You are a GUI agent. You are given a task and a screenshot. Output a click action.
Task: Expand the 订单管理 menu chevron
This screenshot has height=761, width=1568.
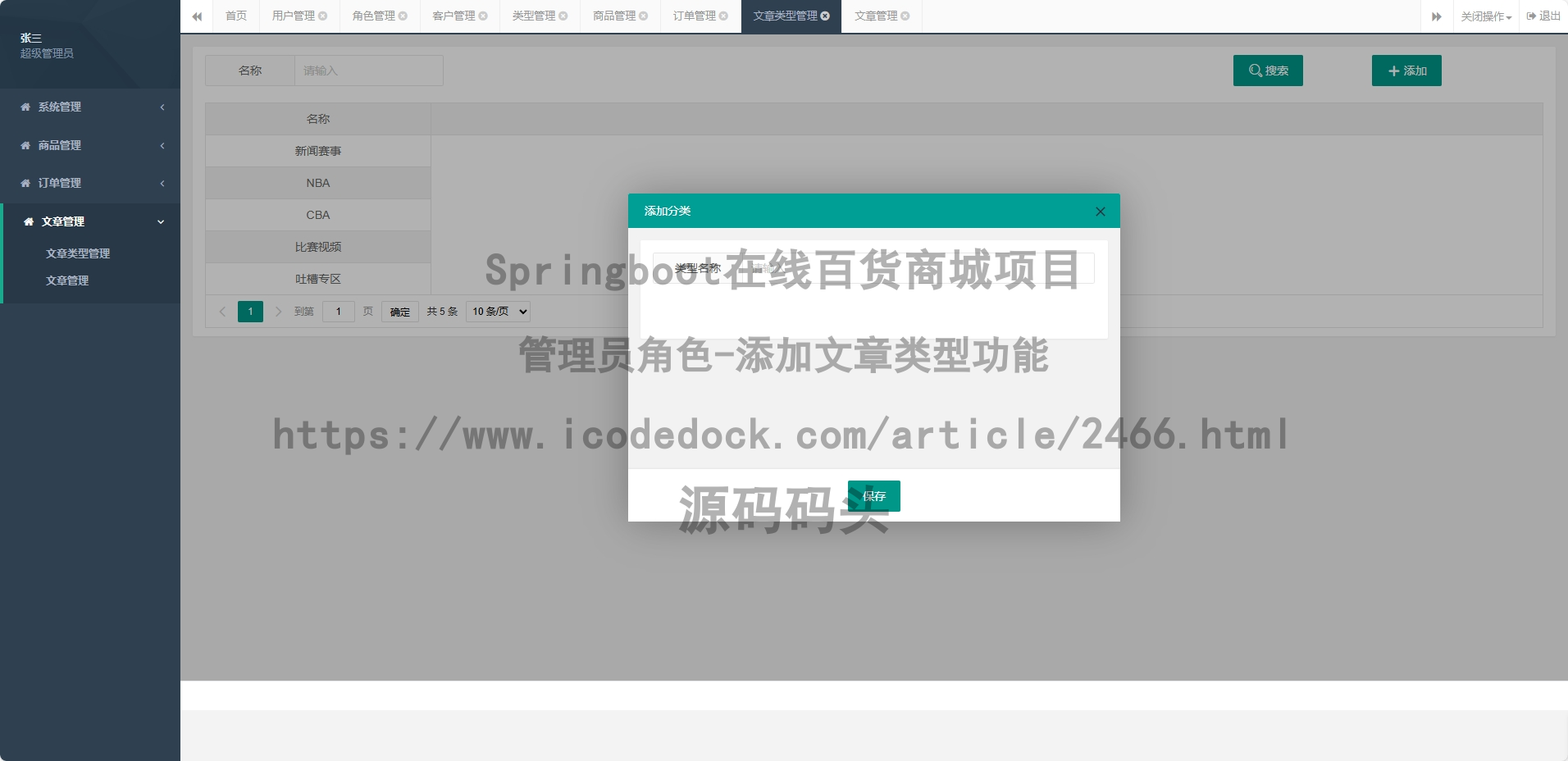pos(162,183)
